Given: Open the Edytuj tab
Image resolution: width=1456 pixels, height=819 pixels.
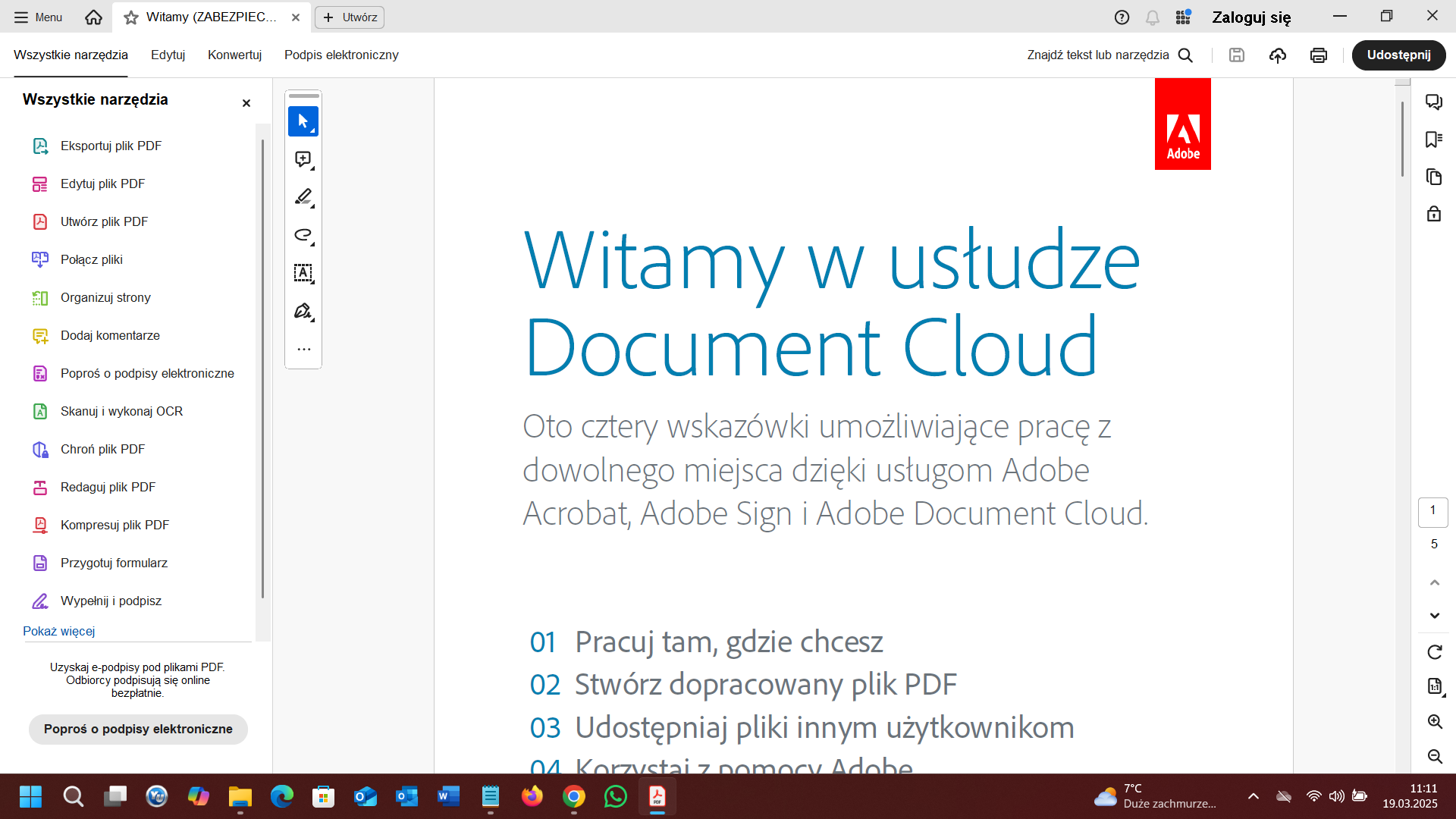Looking at the screenshot, I should point(168,55).
